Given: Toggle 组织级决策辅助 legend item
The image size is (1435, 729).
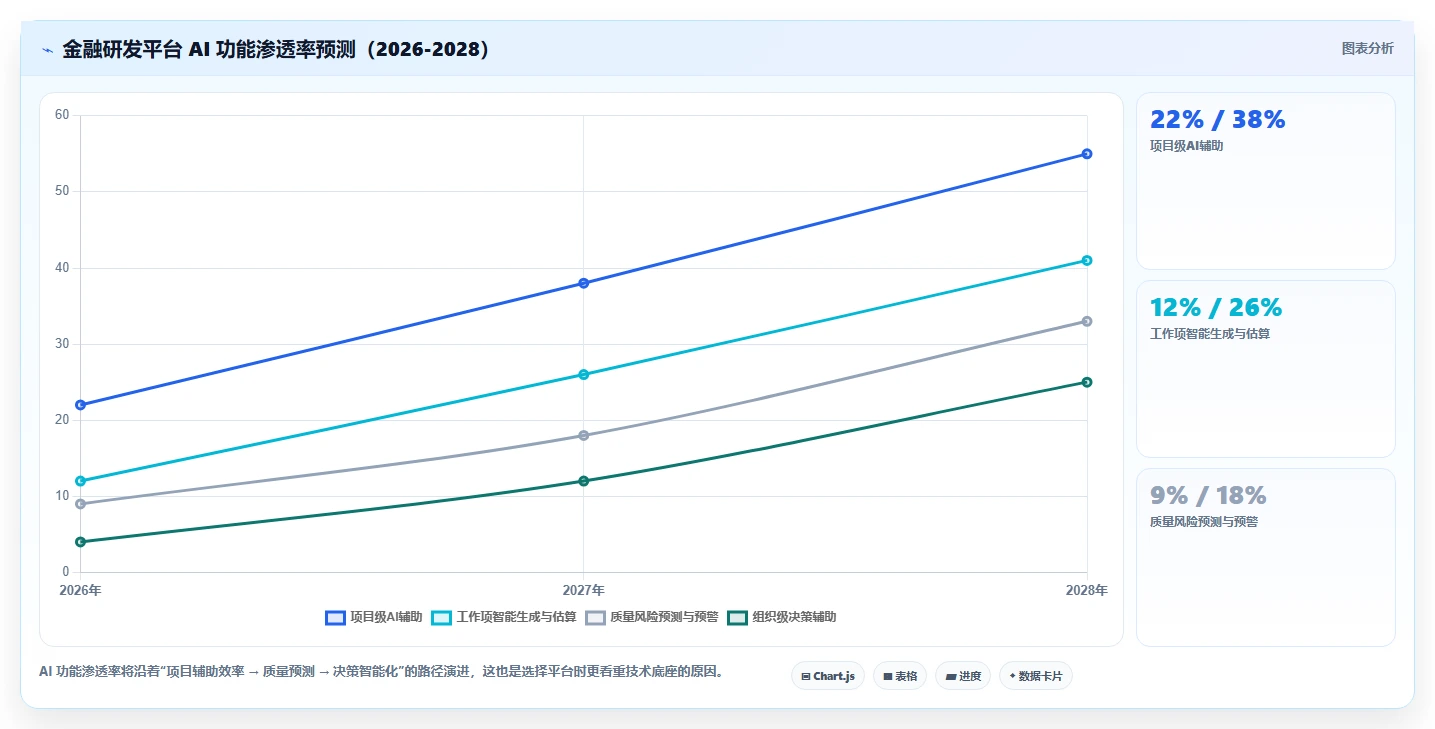Looking at the screenshot, I should (x=782, y=617).
